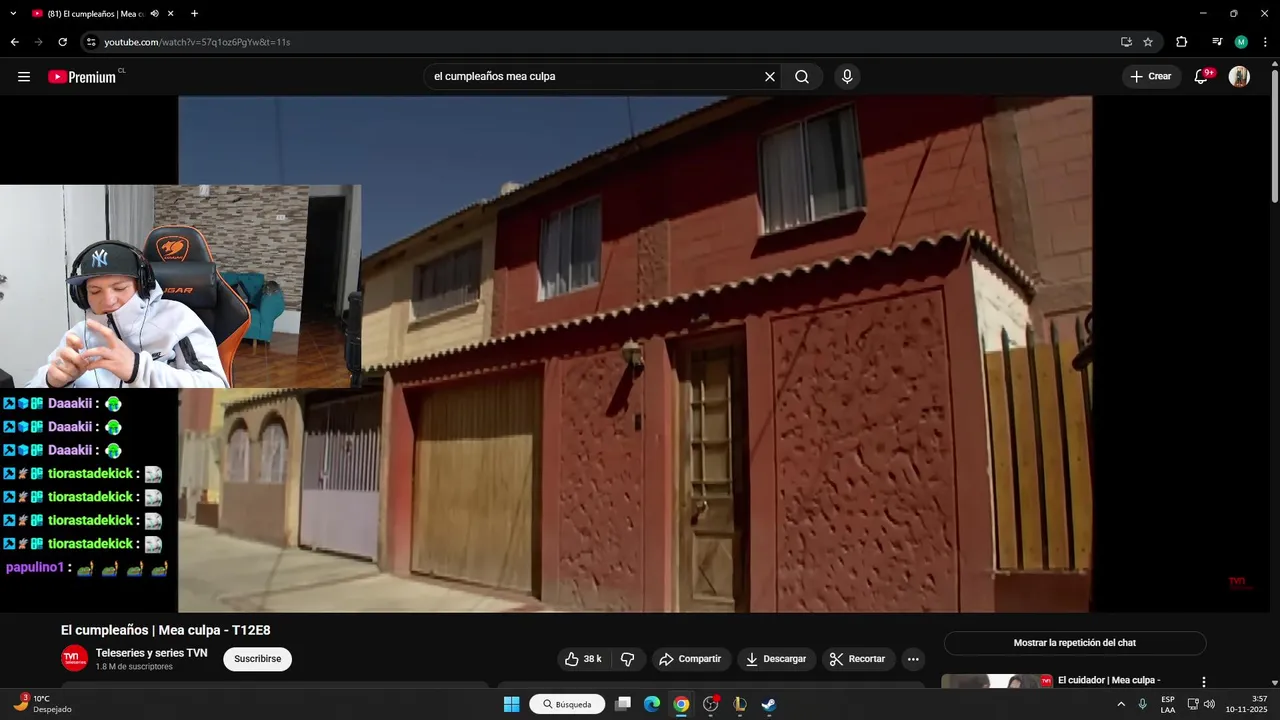Open the Chrome three-dot menu
The image size is (1280, 720).
(1265, 42)
